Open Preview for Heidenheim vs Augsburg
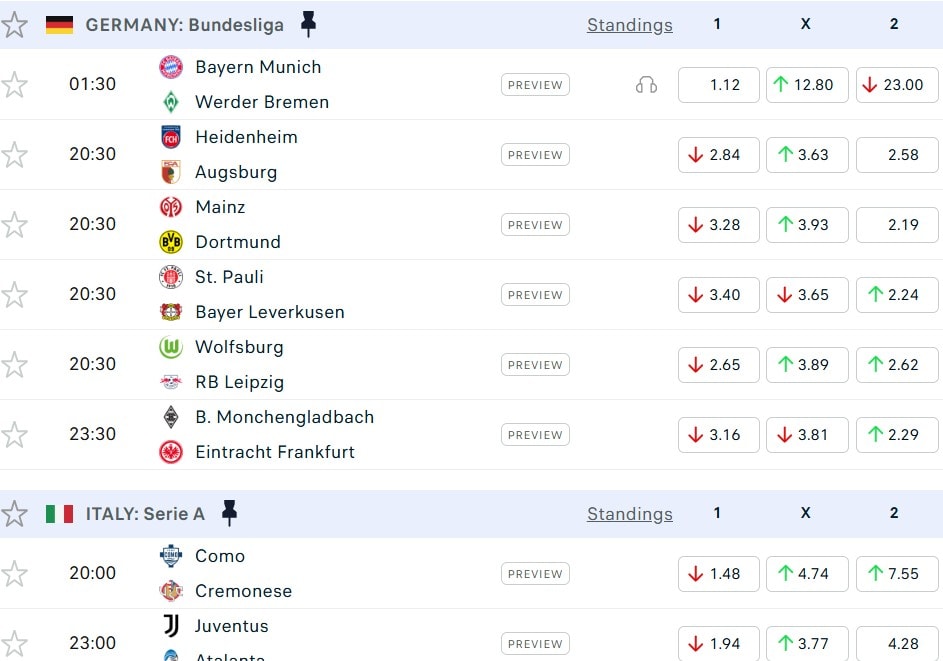 pyautogui.click(x=535, y=155)
